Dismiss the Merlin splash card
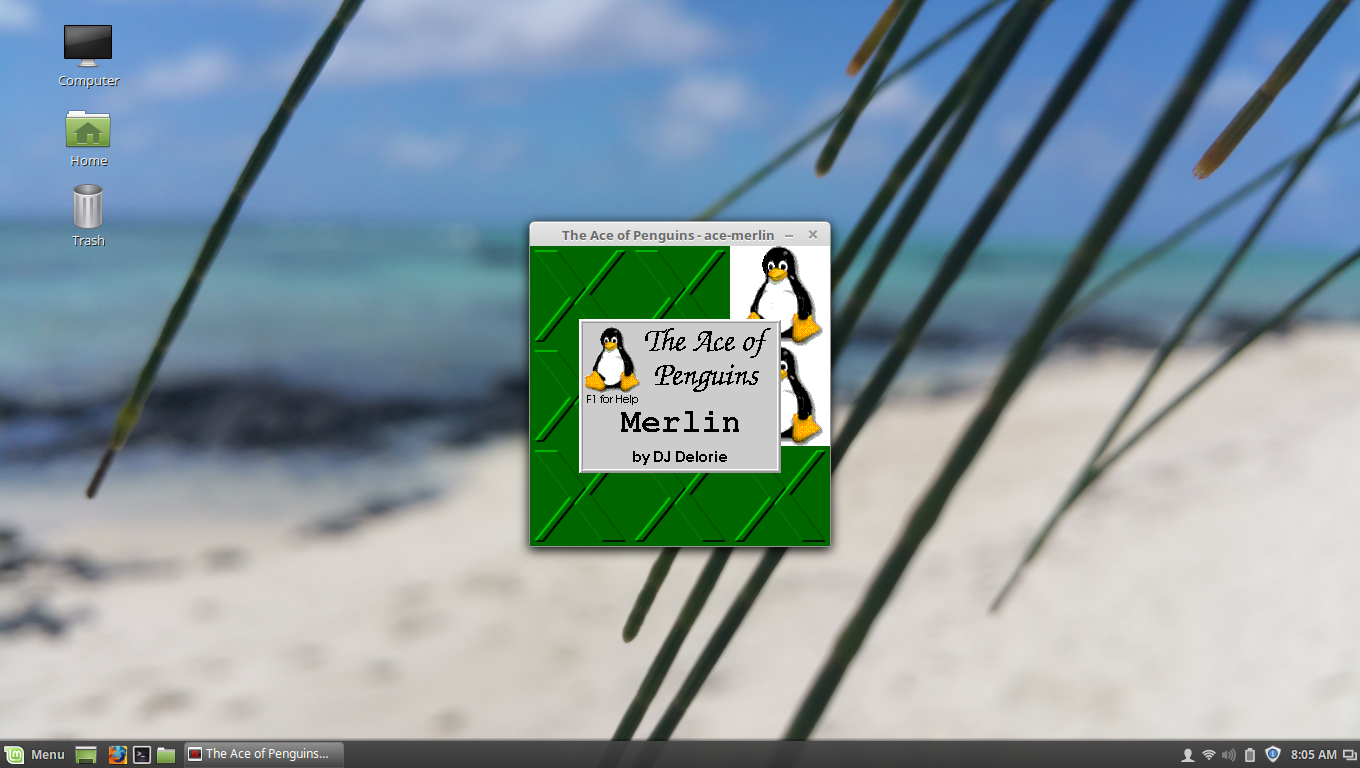 680,396
